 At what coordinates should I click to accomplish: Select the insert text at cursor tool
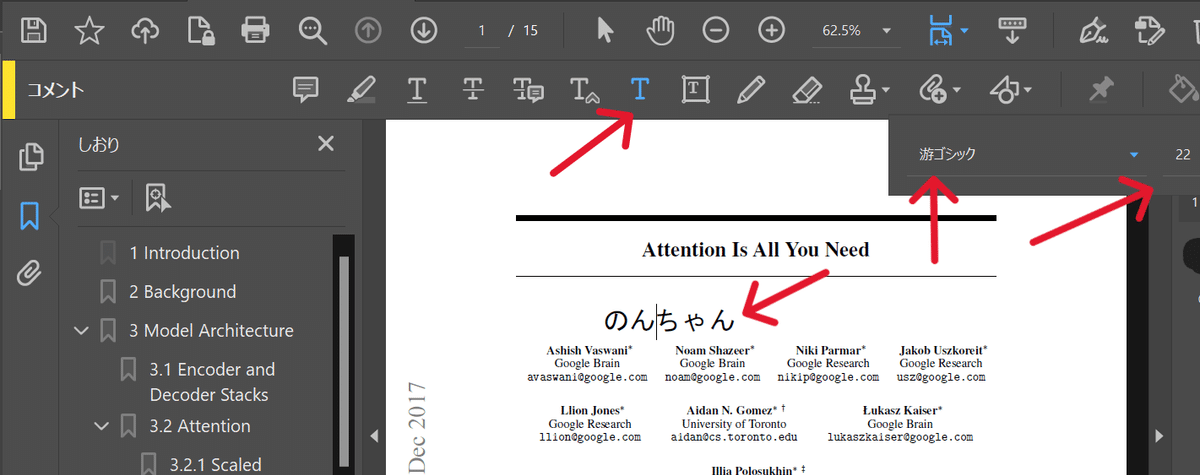585,90
